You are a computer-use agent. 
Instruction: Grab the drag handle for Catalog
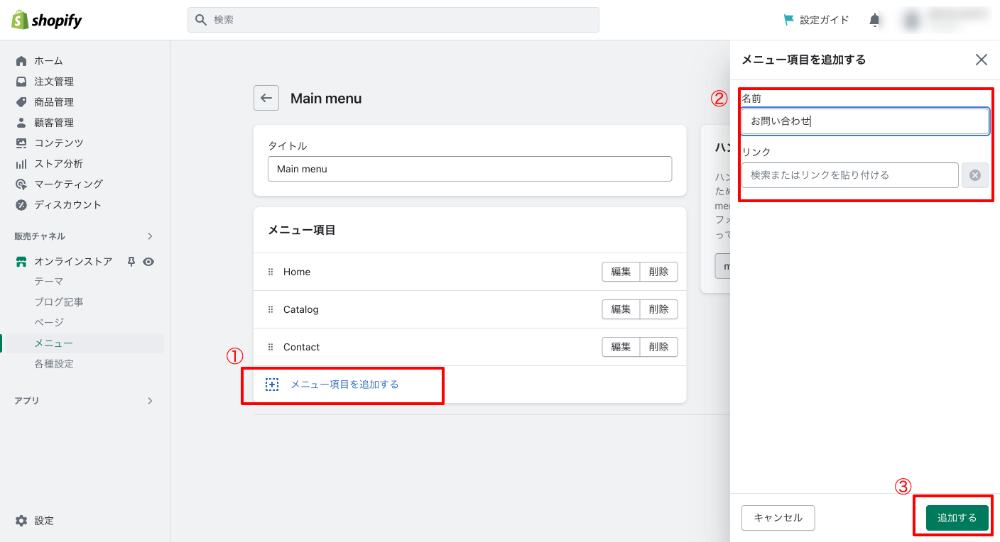pyautogui.click(x=270, y=309)
